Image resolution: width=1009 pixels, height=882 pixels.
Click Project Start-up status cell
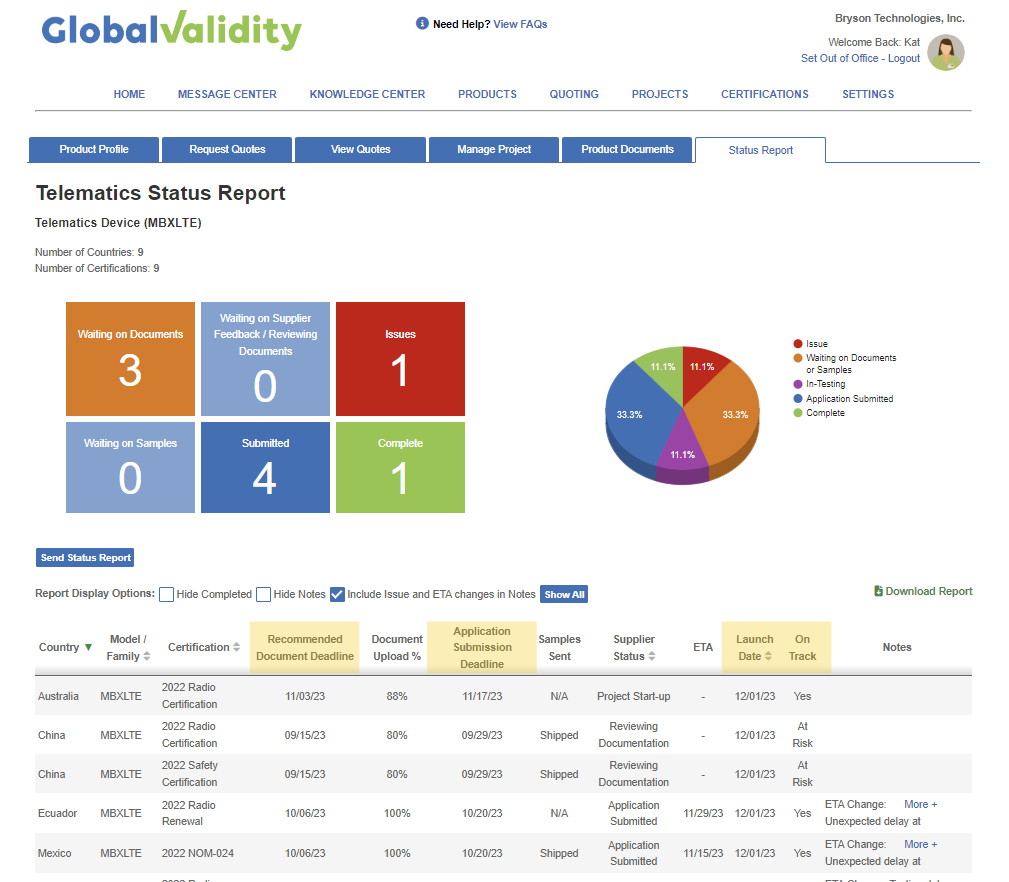pyautogui.click(x=633, y=696)
